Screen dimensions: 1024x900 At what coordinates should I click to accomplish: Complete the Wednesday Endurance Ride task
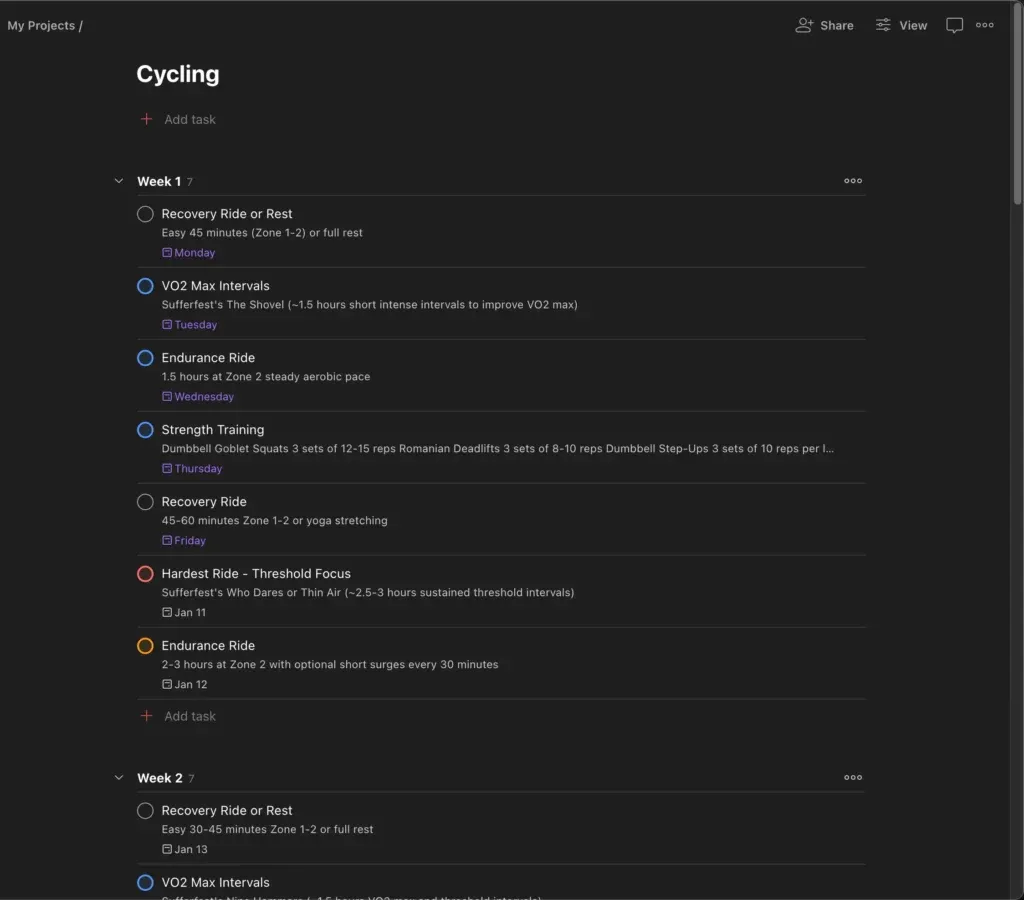point(145,357)
